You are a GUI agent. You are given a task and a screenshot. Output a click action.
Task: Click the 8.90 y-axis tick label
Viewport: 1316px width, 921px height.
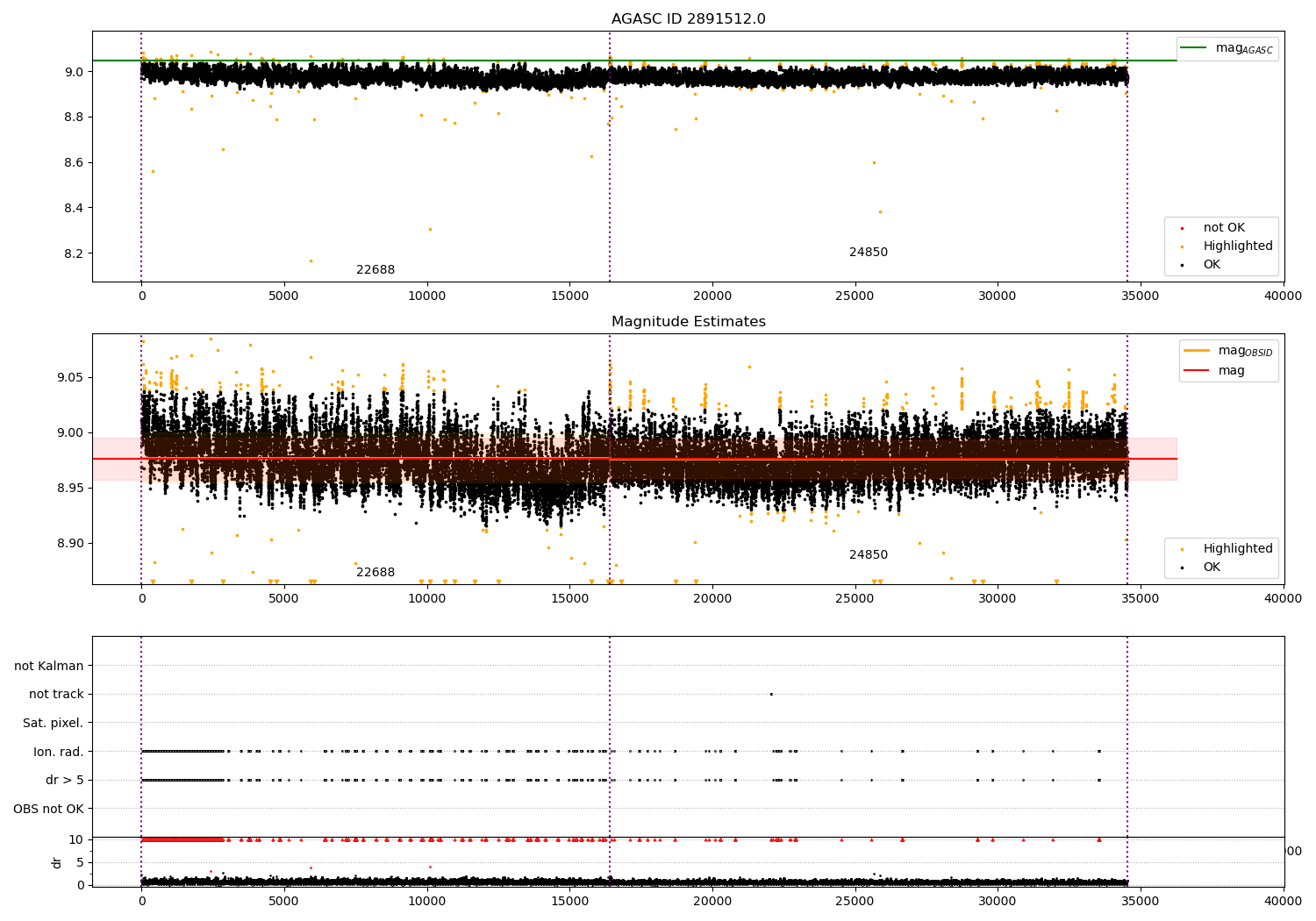point(70,543)
